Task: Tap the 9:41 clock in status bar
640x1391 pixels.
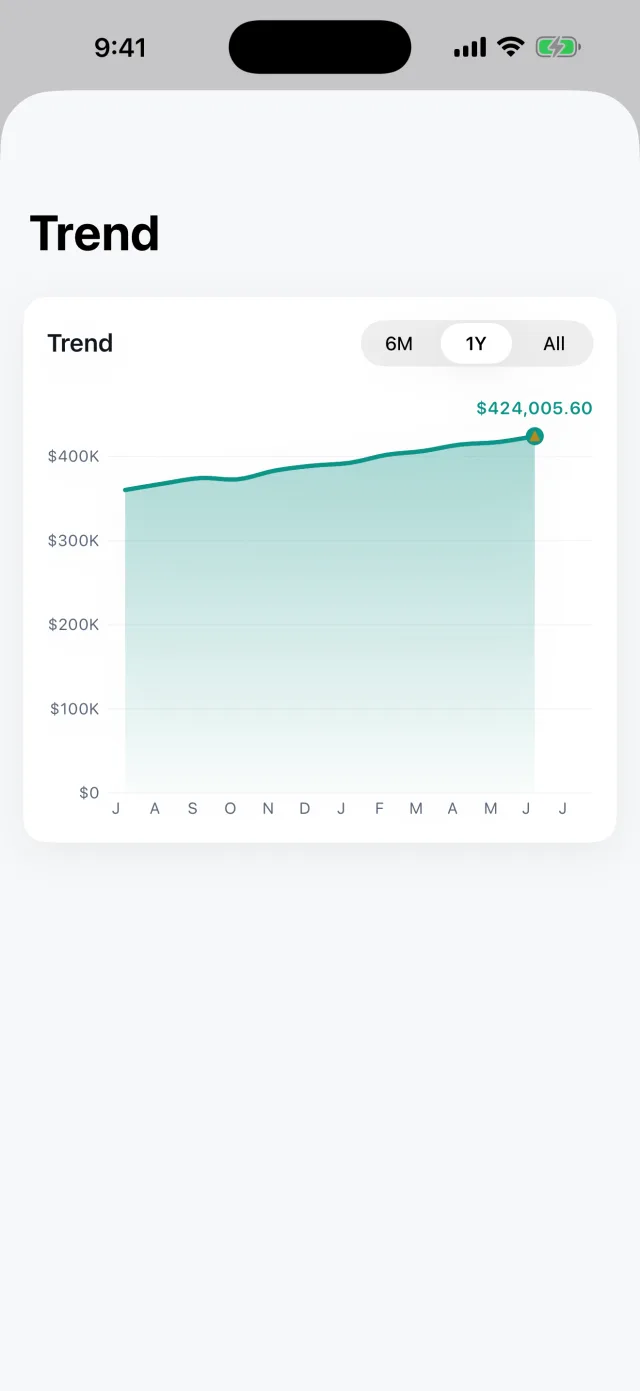Action: pos(120,47)
